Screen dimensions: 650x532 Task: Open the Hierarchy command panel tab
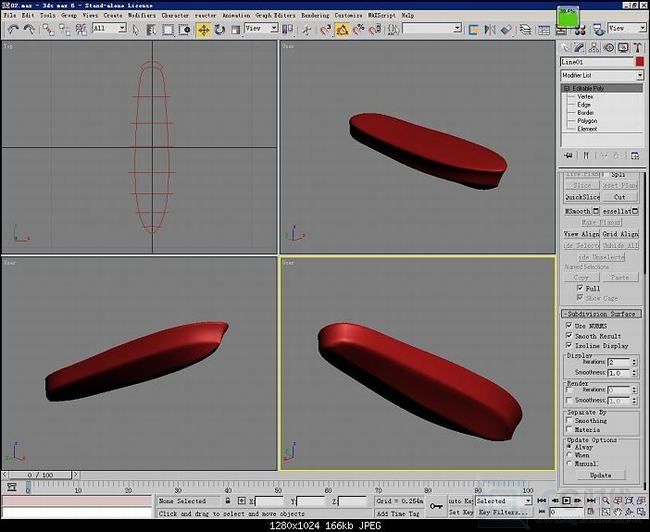[594, 48]
